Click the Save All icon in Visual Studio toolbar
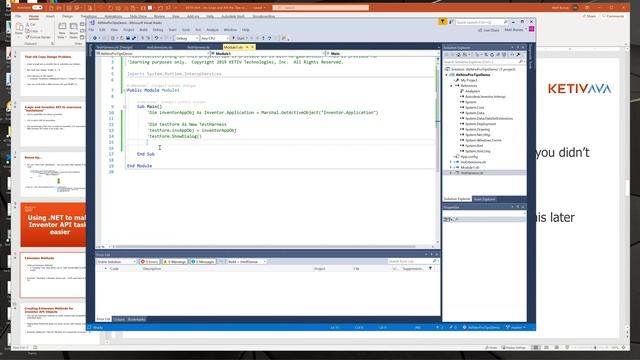640x360 pixels. pos(133,38)
